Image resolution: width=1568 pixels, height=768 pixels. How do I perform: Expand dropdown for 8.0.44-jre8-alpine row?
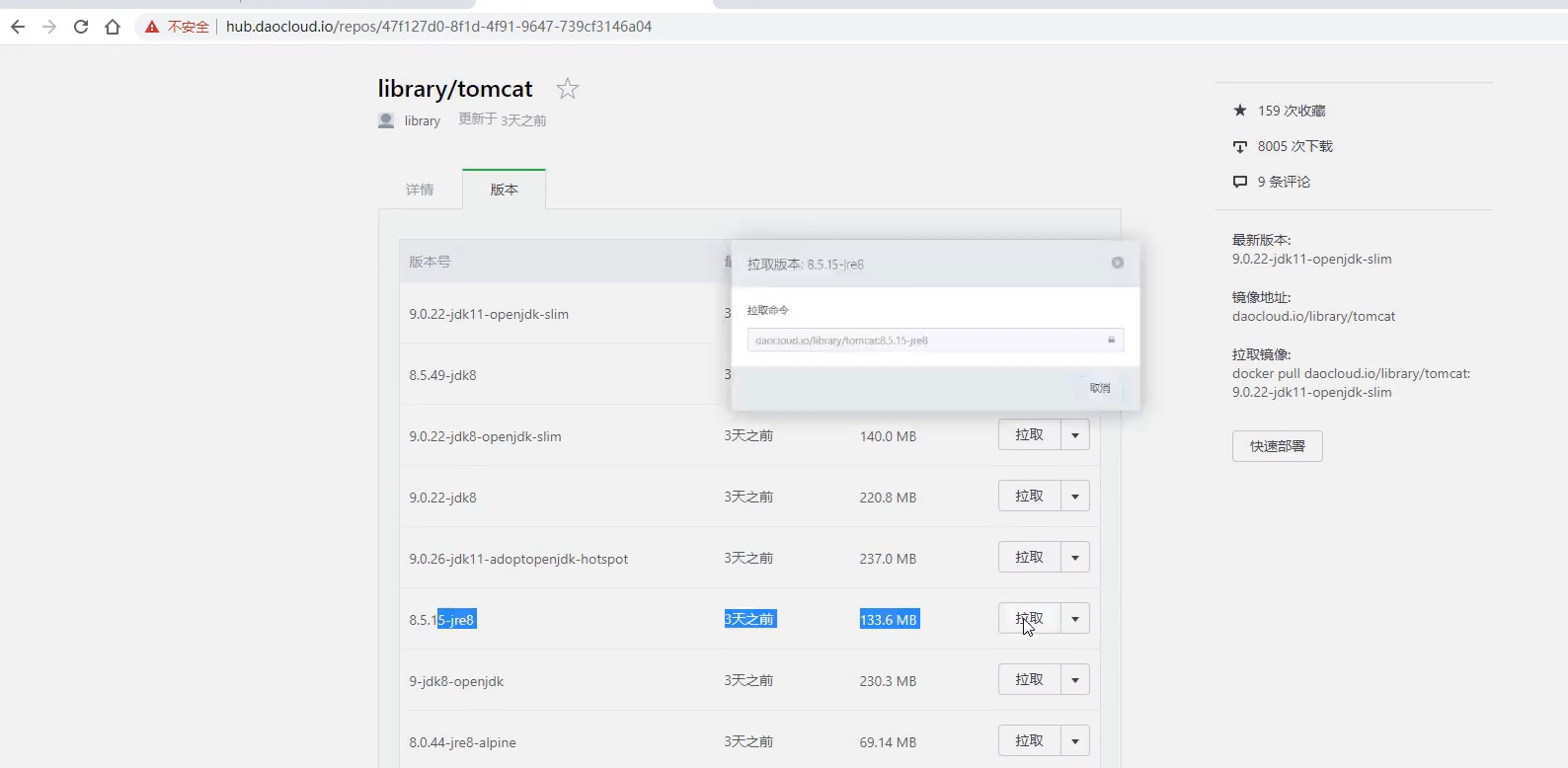pos(1075,741)
